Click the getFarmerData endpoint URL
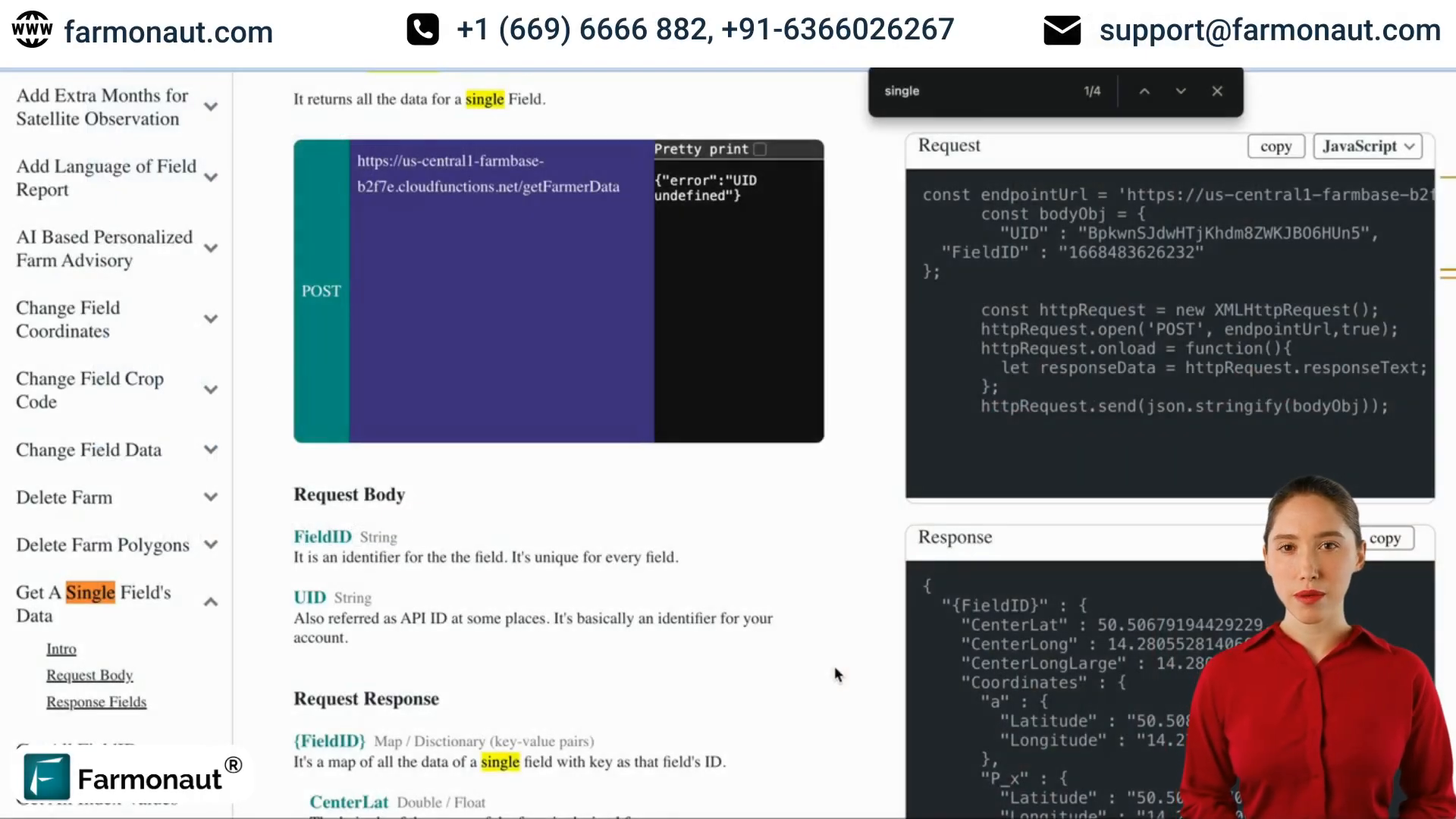The image size is (1456, 819). coord(488,174)
